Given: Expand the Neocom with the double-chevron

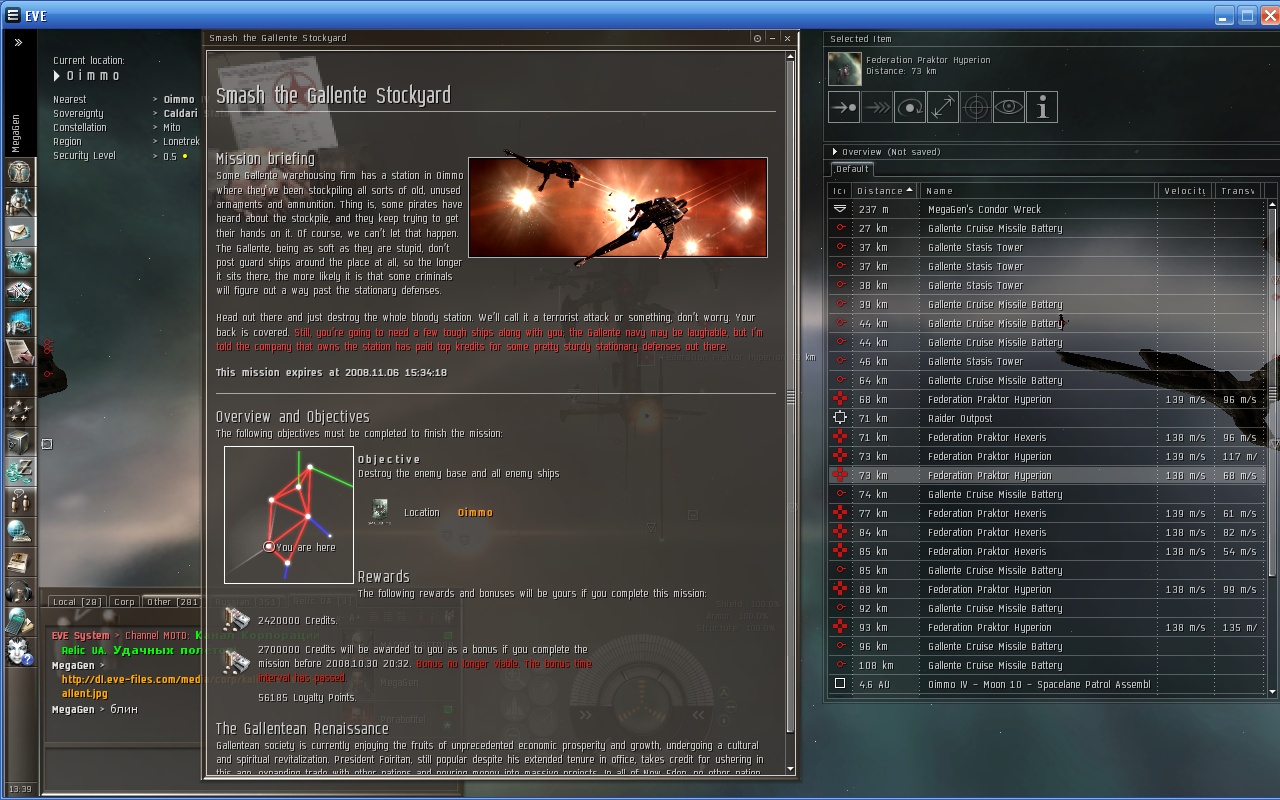Looking at the screenshot, I should [18, 43].
